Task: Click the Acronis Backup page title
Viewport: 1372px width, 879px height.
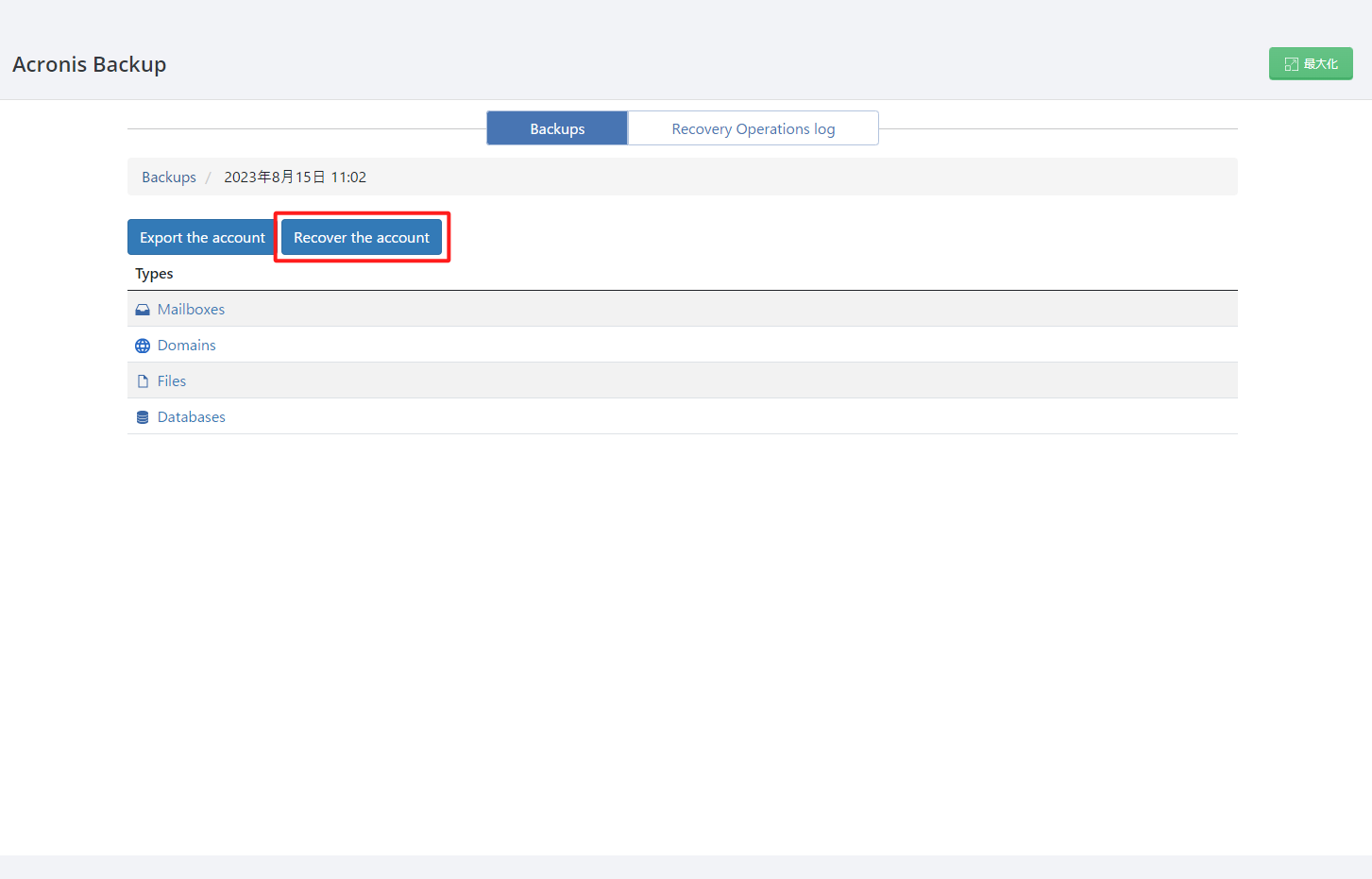Action: 90,64
